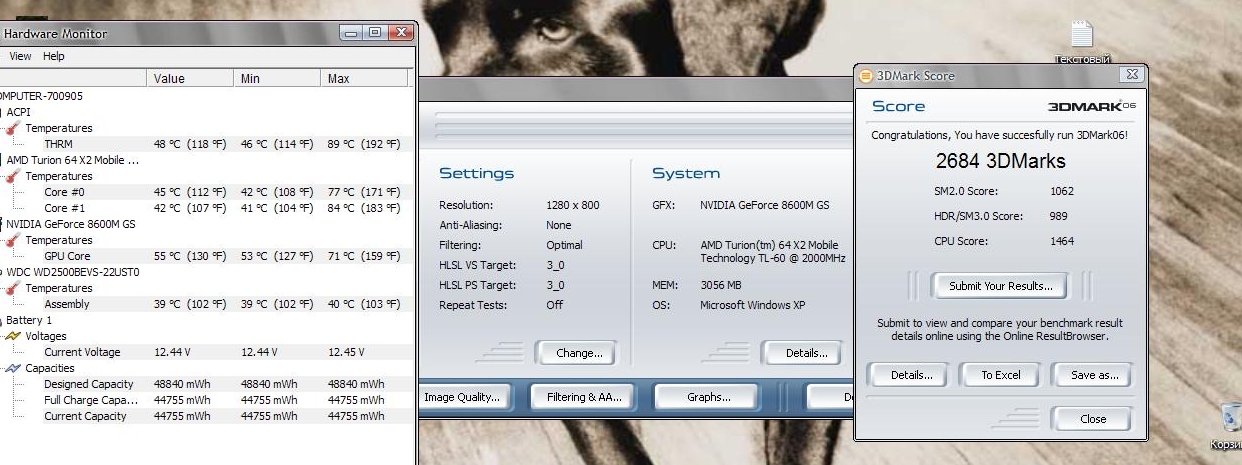Select the GPU Core row
Image resolution: width=1242 pixels, height=465 pixels.
[206, 256]
